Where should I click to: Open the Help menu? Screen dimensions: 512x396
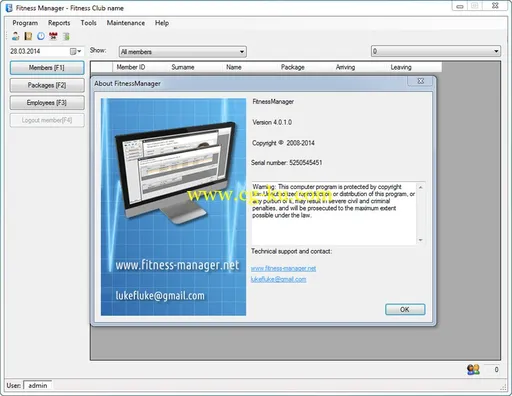pos(162,23)
